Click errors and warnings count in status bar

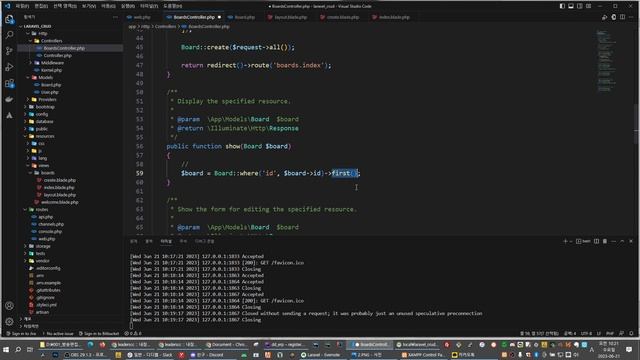pos(133,333)
